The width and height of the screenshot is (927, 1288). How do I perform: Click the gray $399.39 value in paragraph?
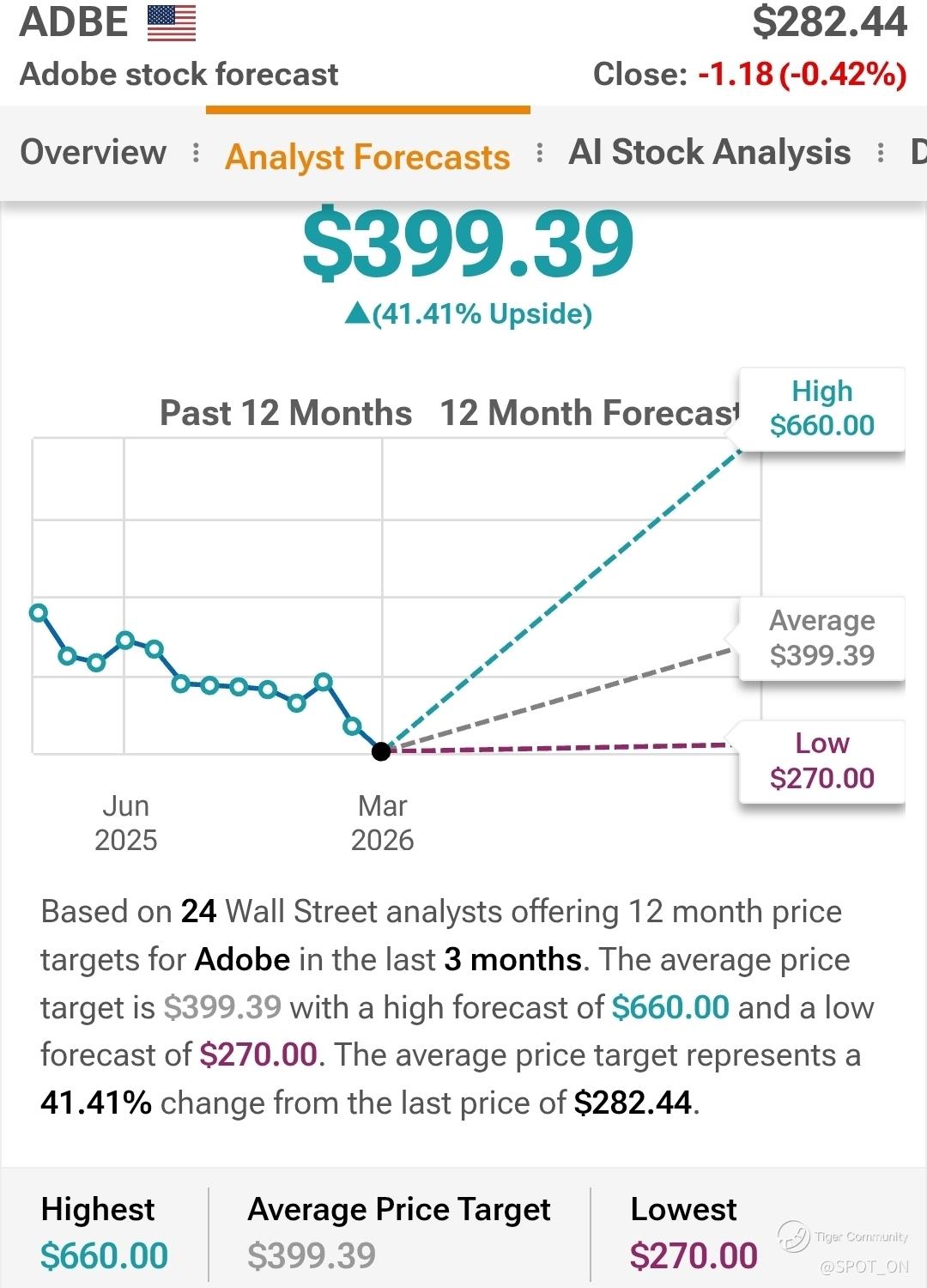pos(222,1007)
